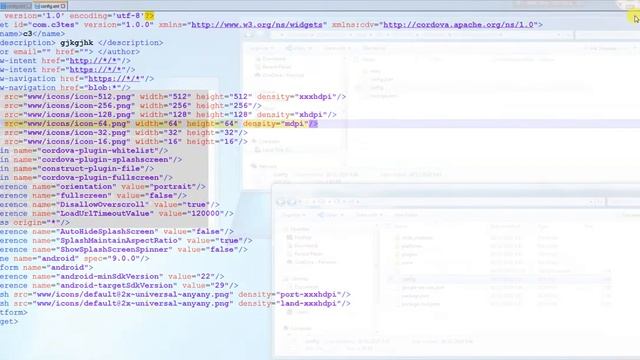
Task: Click the "DisallowOverscroll" preference name
Action: 102,204
